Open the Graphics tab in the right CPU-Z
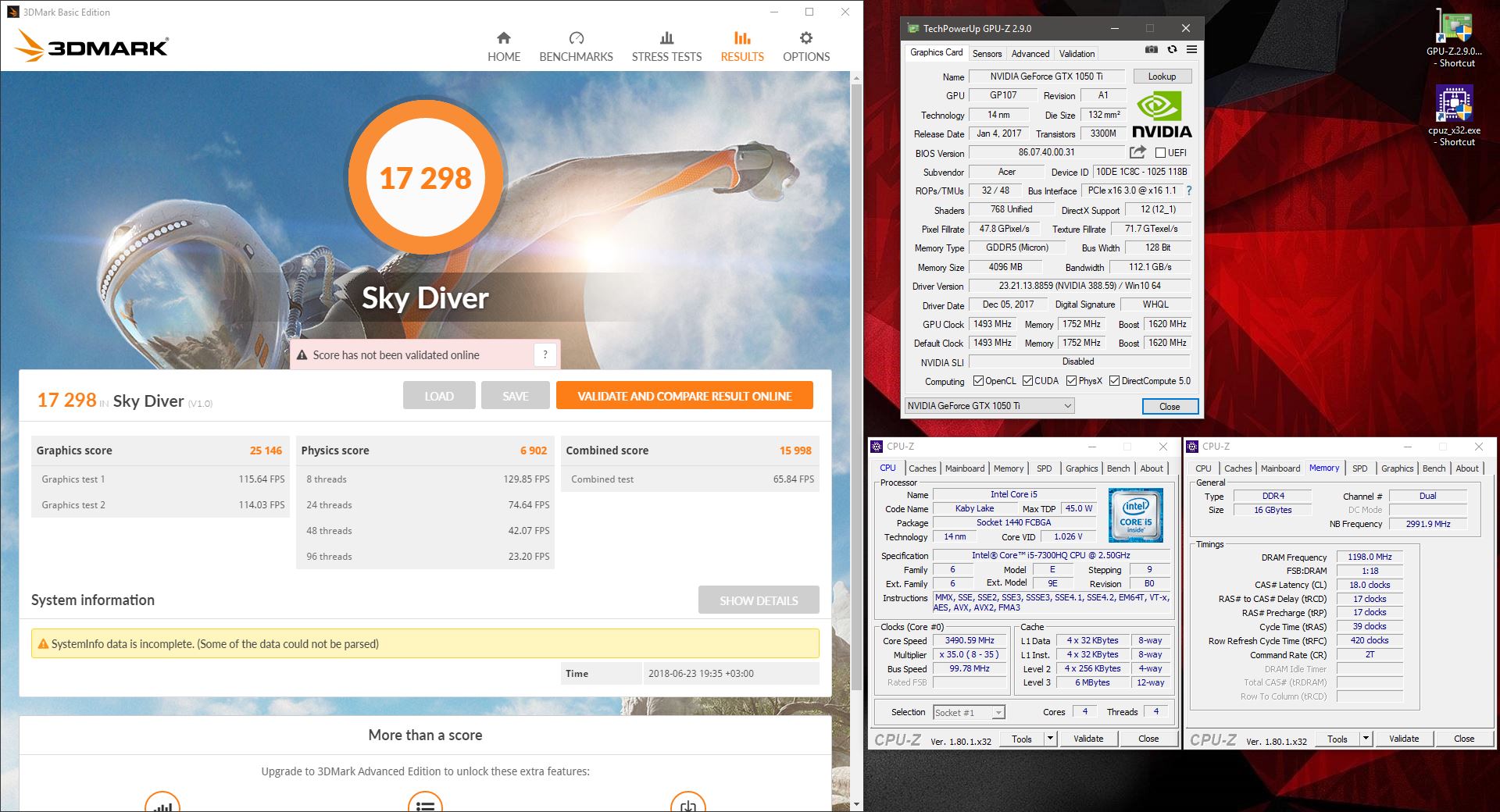Image resolution: width=1500 pixels, height=812 pixels. (x=1397, y=468)
